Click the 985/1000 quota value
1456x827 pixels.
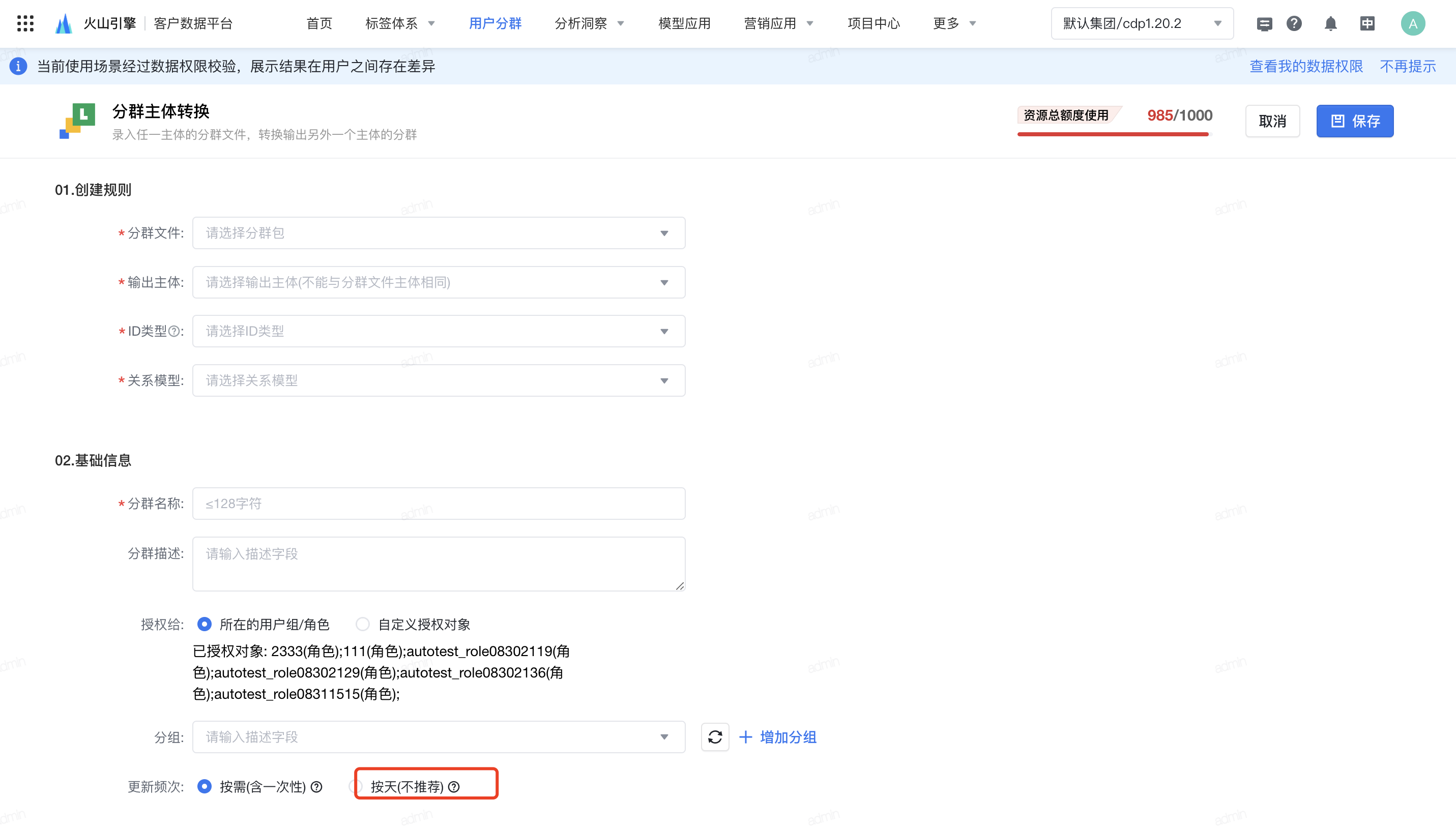(1179, 115)
